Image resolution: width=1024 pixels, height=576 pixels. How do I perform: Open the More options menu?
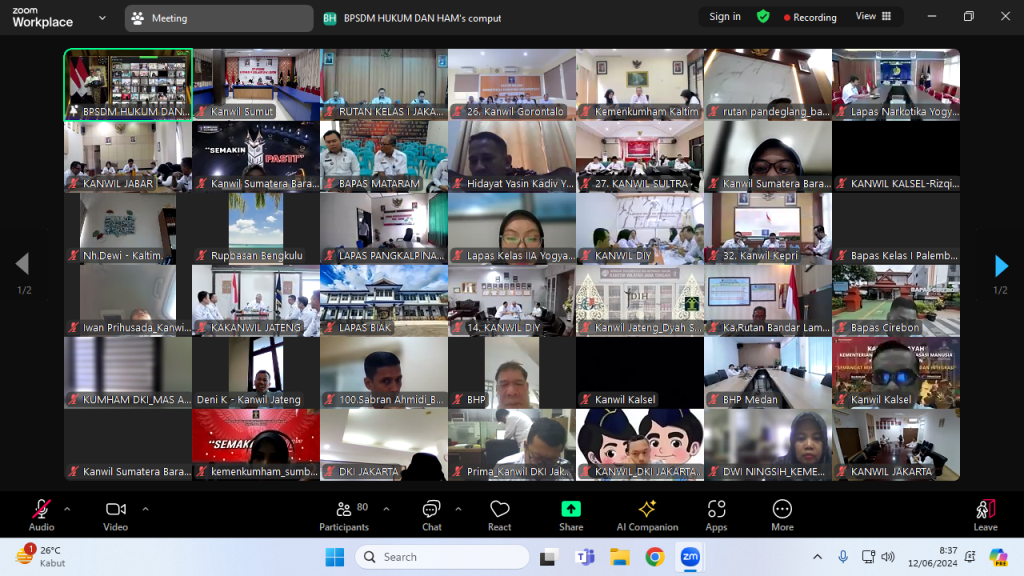point(782,514)
